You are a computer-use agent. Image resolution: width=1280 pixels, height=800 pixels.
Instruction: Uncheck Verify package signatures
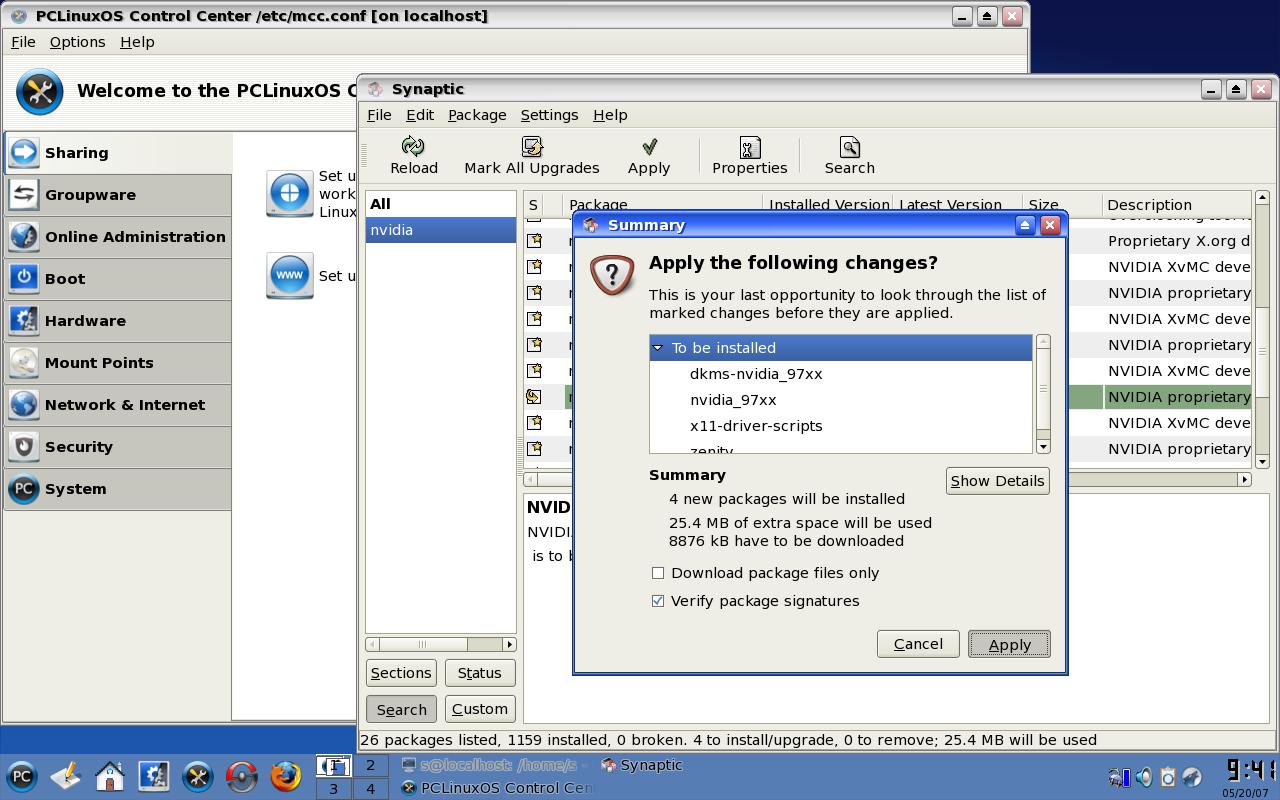(x=658, y=601)
